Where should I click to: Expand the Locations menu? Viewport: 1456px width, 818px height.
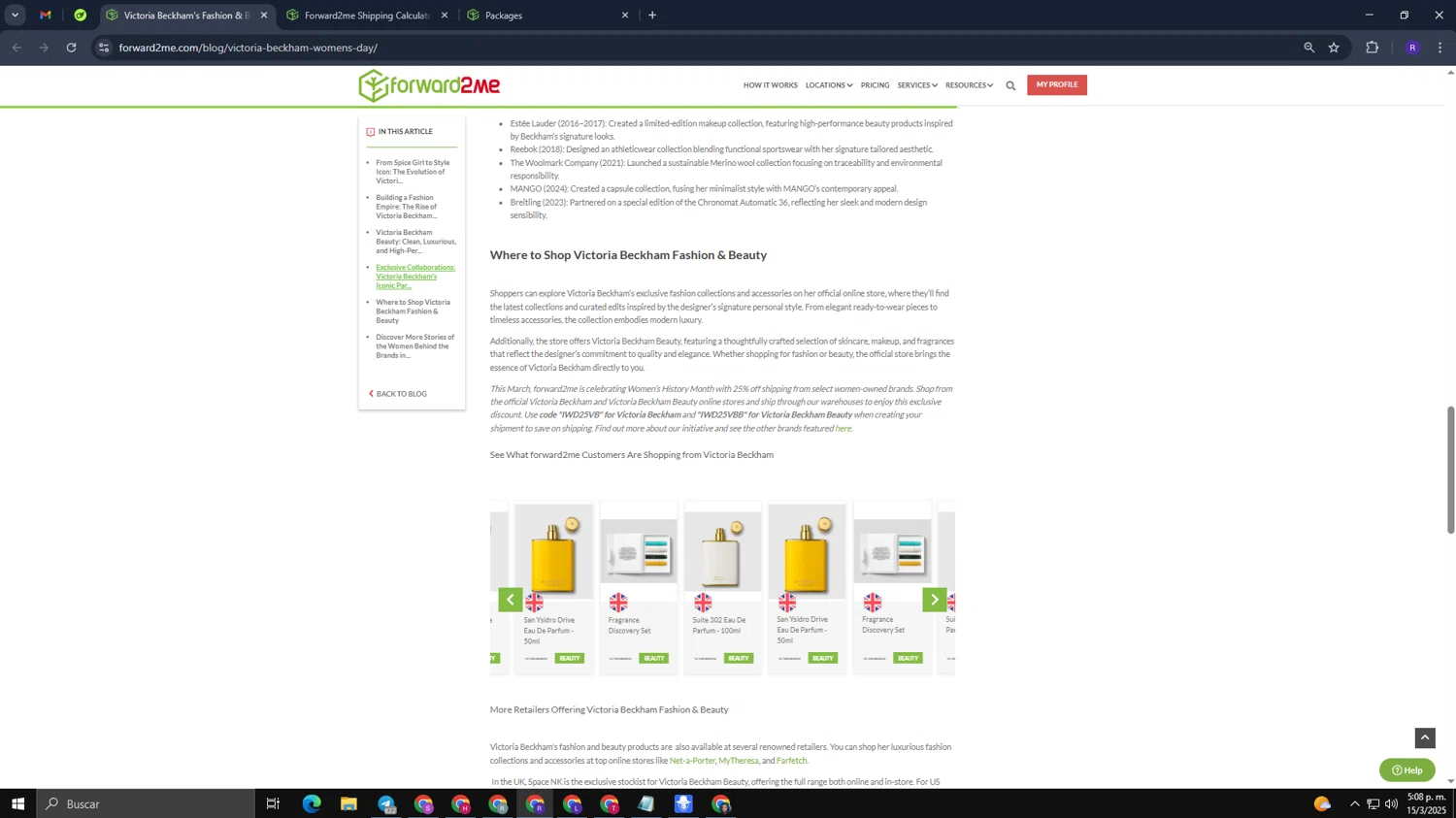pyautogui.click(x=828, y=85)
